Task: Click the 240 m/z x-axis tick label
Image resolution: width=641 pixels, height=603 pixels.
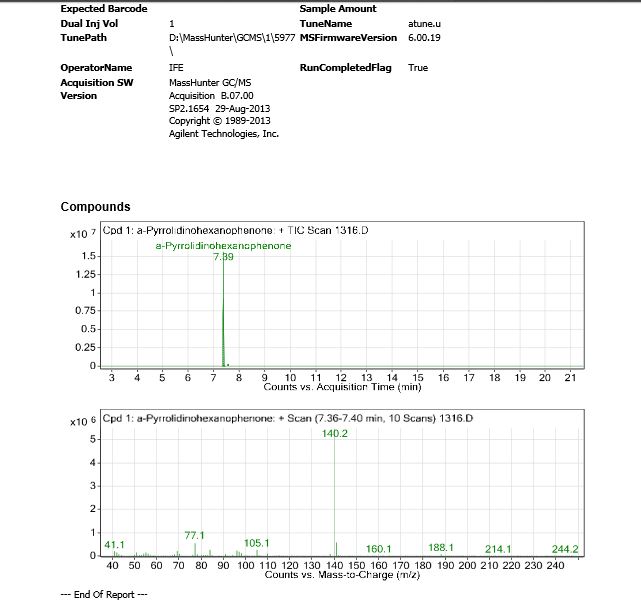Action: pyautogui.click(x=556, y=565)
